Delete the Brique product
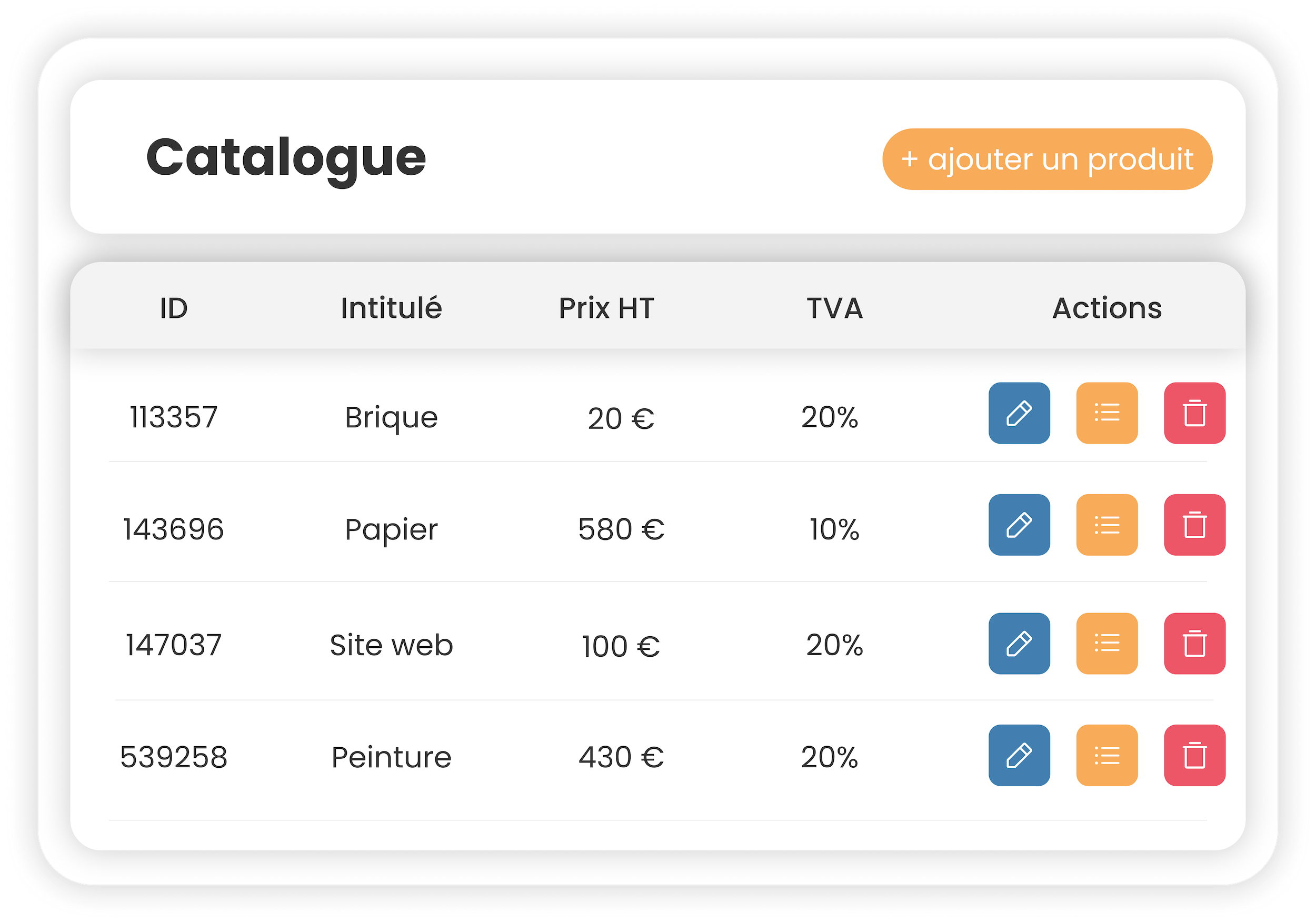 1194,413
